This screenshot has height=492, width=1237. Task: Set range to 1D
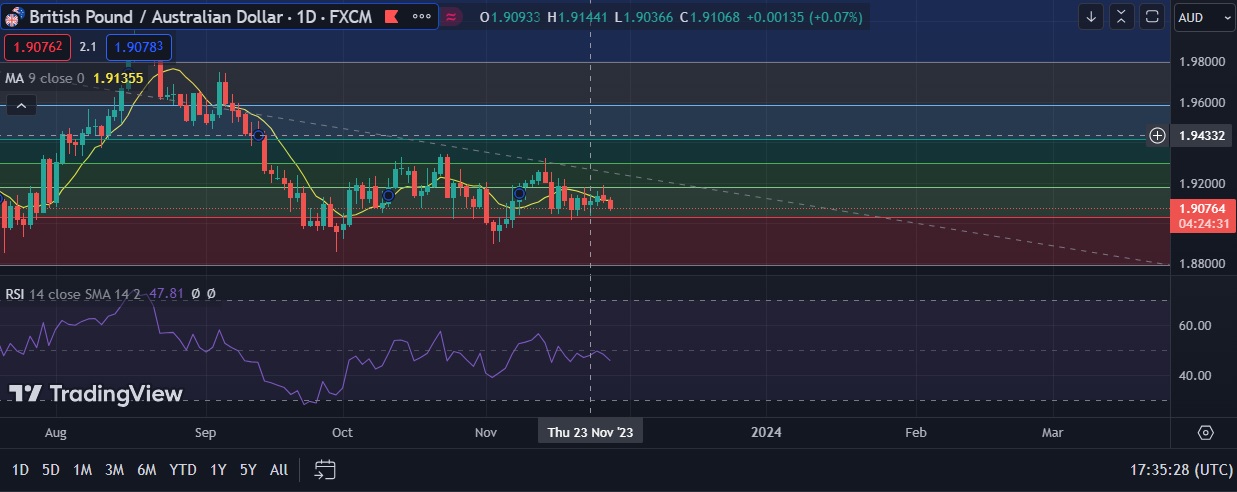pyautogui.click(x=20, y=469)
